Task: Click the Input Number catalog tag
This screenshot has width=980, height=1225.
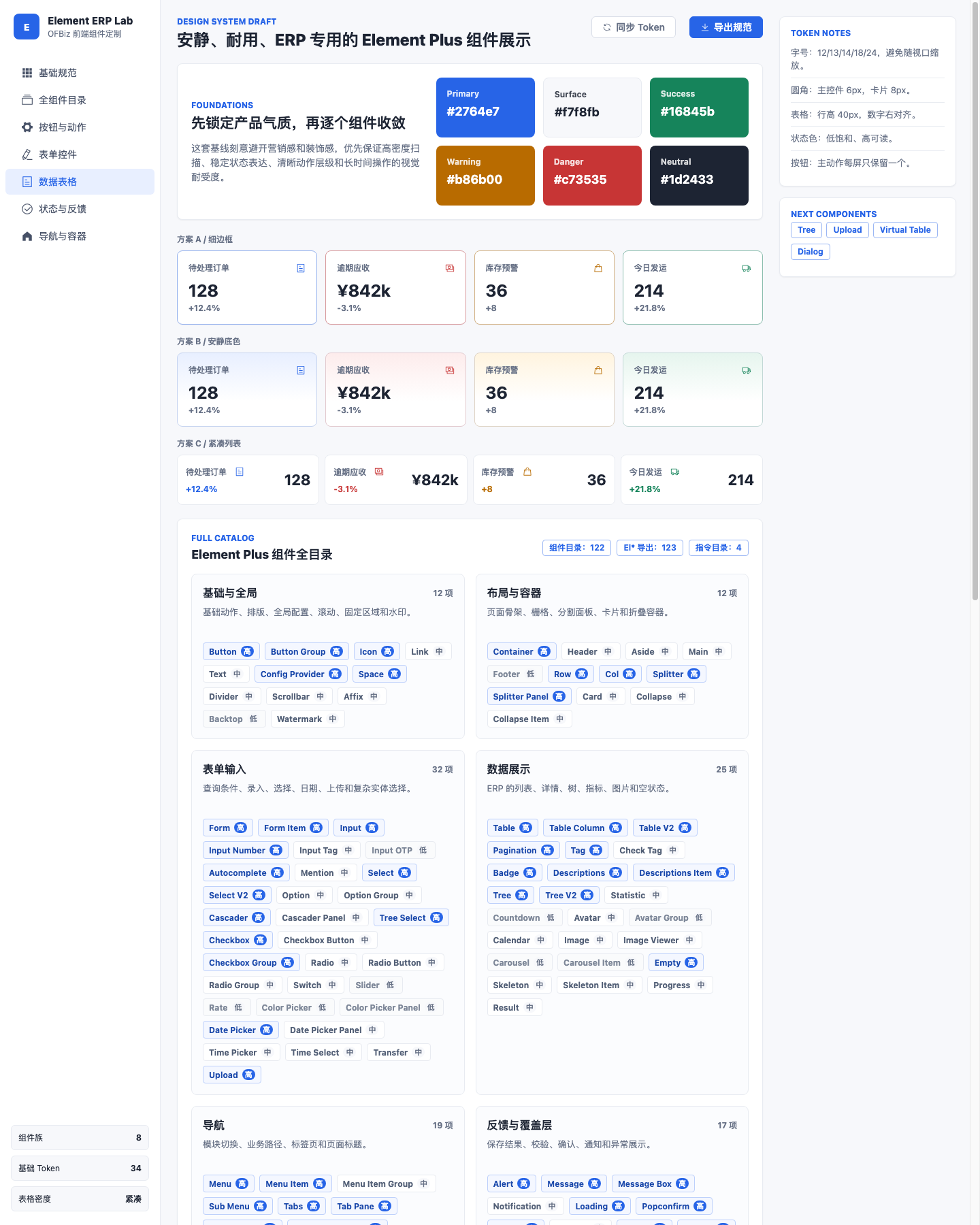Action: click(x=245, y=850)
